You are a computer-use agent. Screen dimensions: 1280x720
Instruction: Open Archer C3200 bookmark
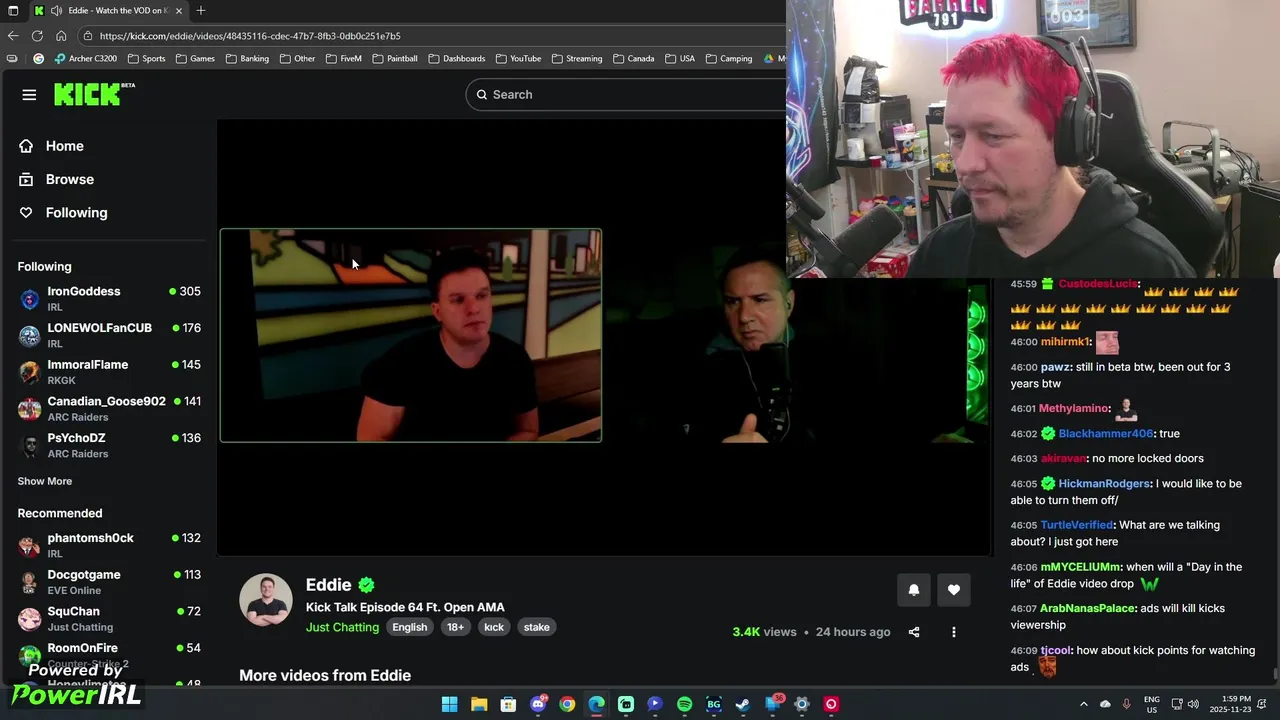point(86,58)
